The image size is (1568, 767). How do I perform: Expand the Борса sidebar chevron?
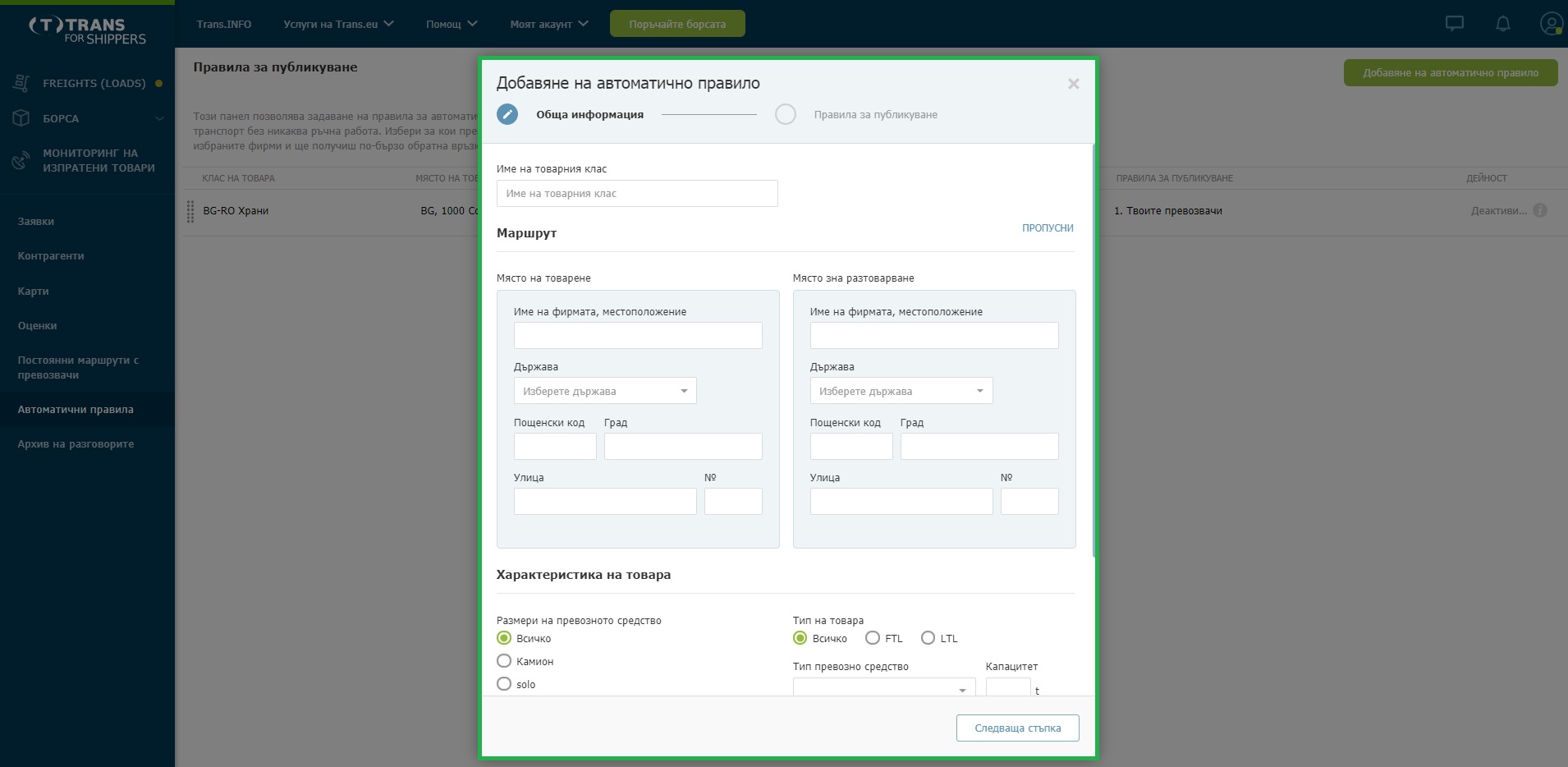(x=160, y=118)
